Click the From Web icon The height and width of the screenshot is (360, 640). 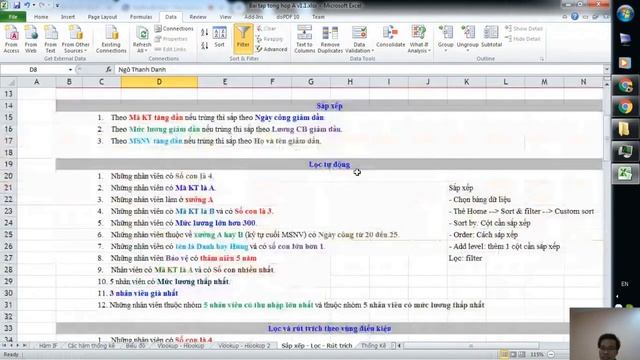pyautogui.click(x=31, y=39)
